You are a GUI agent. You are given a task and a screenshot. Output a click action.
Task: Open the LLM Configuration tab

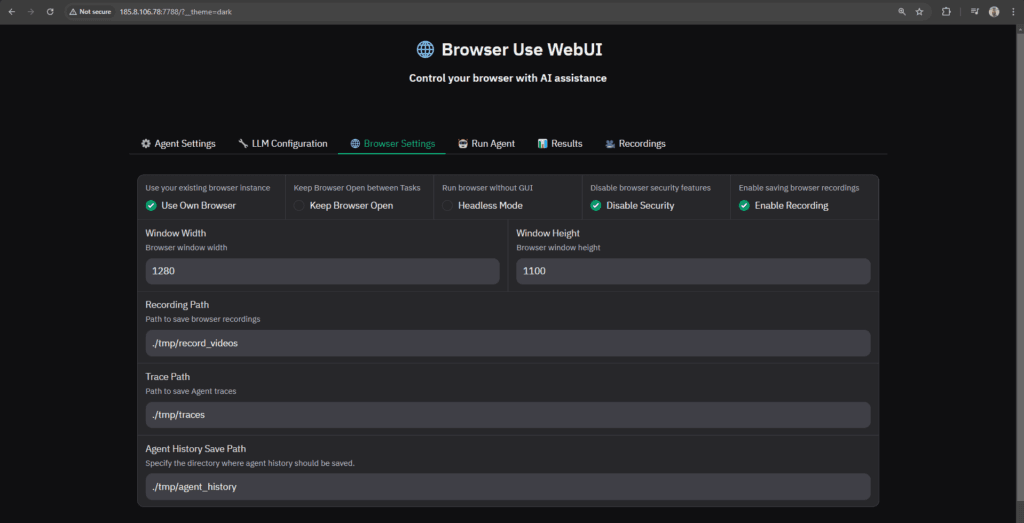pos(283,144)
